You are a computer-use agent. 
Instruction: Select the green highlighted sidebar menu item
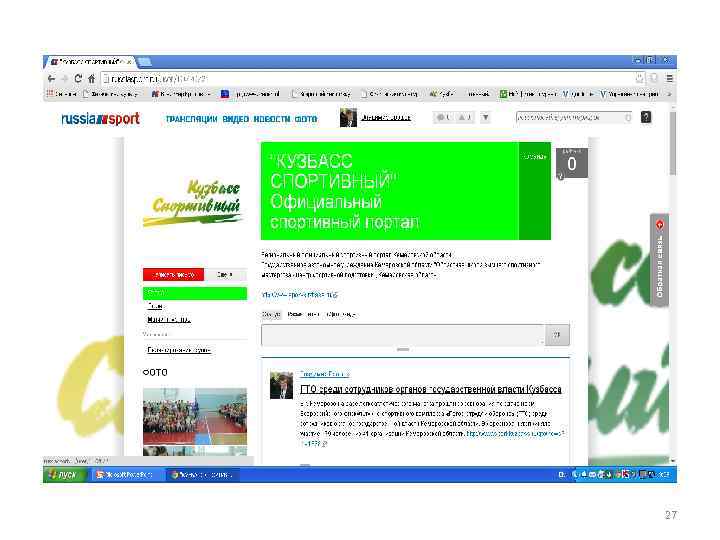pyautogui.click(x=195, y=293)
